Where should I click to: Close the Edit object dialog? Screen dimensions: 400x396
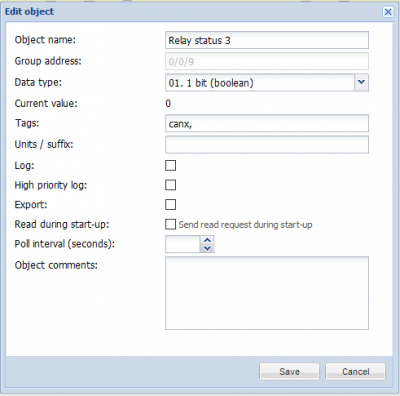pyautogui.click(x=388, y=12)
